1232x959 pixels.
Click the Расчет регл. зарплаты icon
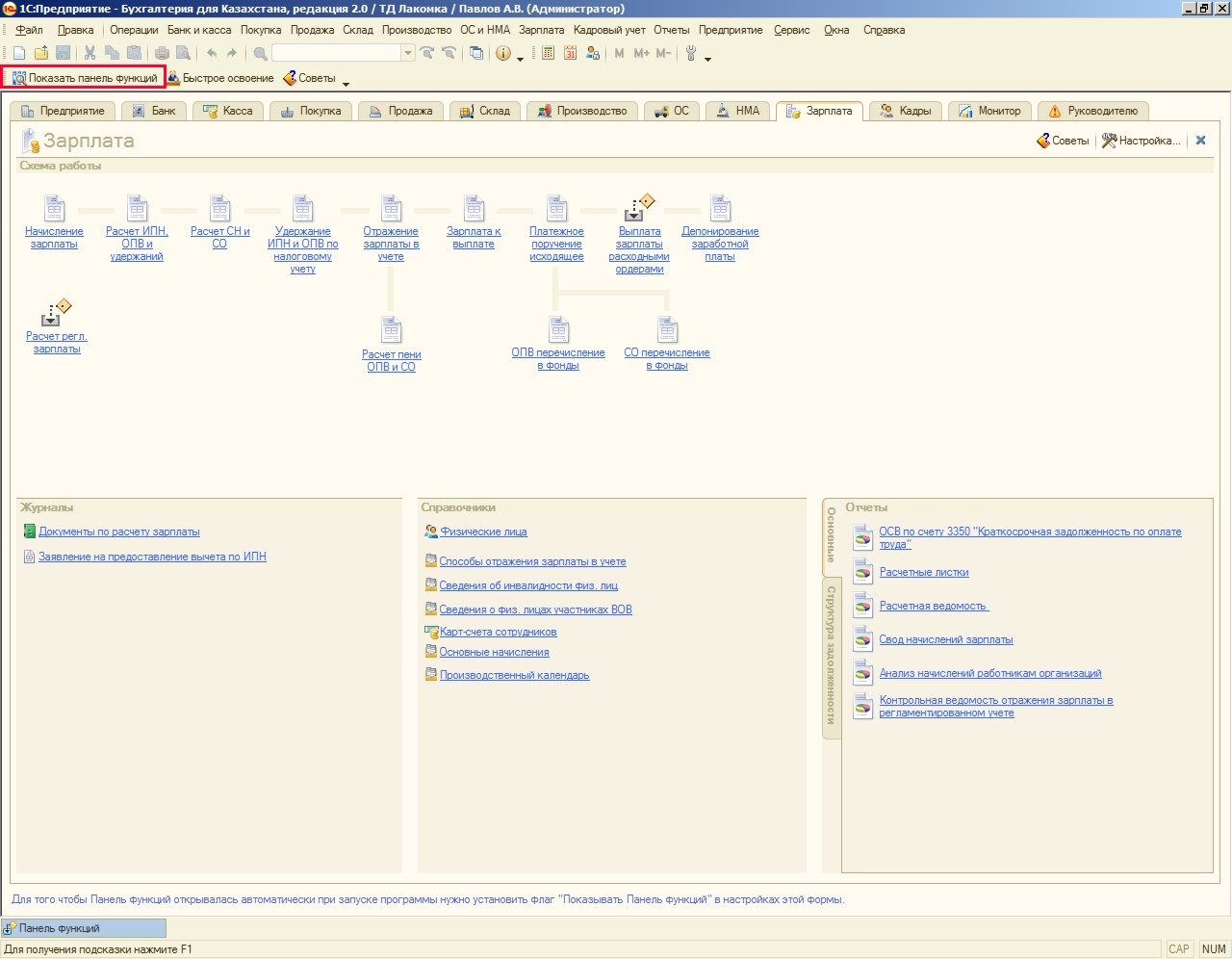click(56, 313)
